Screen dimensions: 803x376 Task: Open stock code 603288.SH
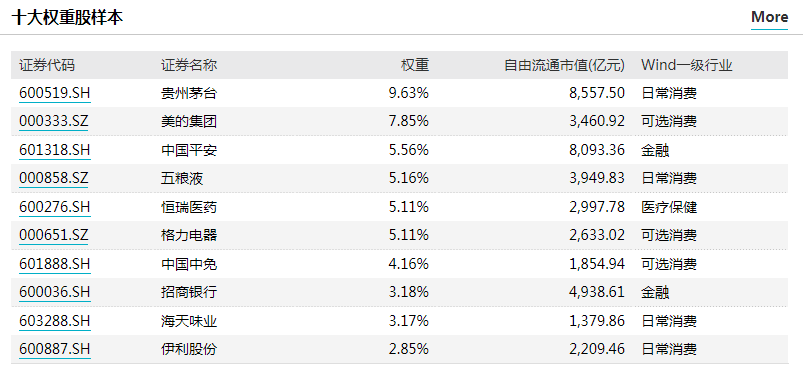coord(55,321)
